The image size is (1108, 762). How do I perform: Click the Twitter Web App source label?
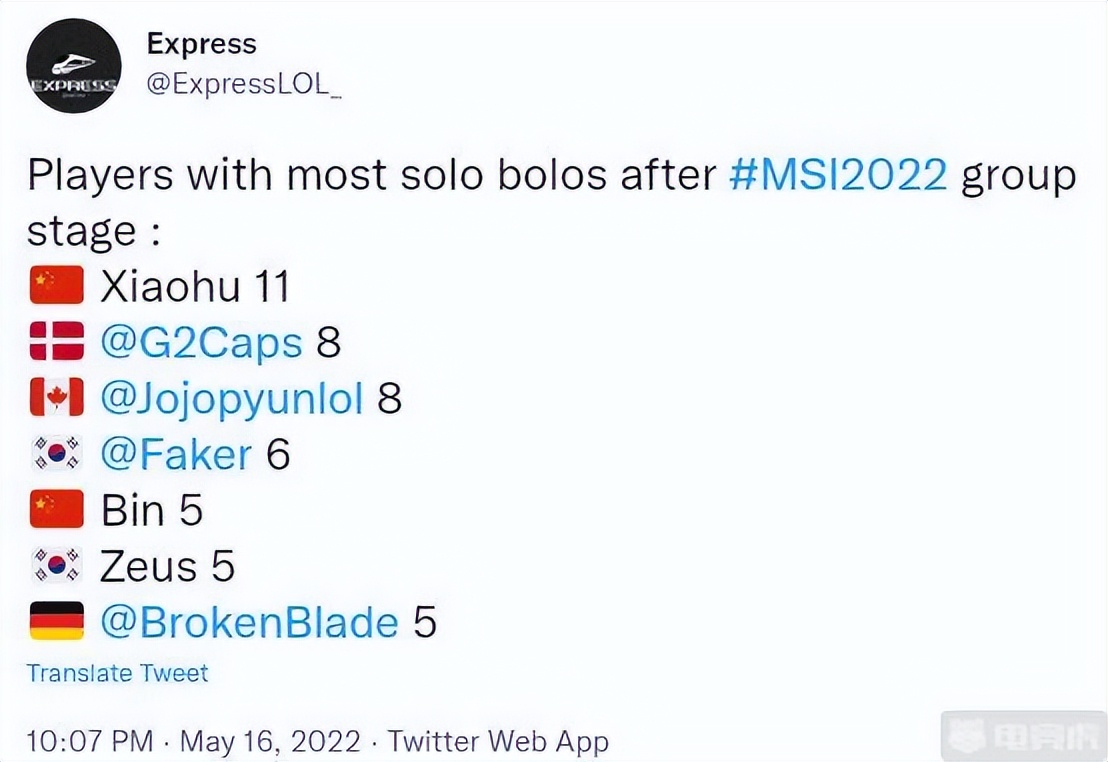point(498,741)
